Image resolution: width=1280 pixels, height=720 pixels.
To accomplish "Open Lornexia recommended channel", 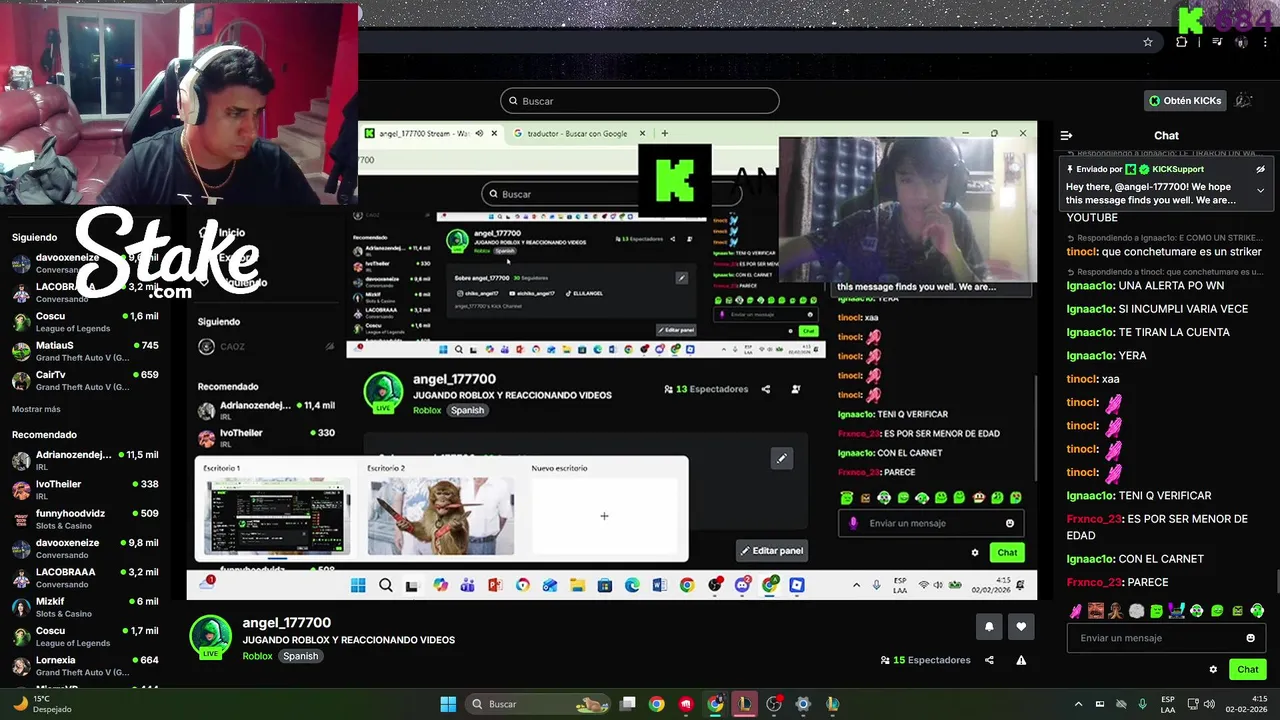I will pos(85,665).
